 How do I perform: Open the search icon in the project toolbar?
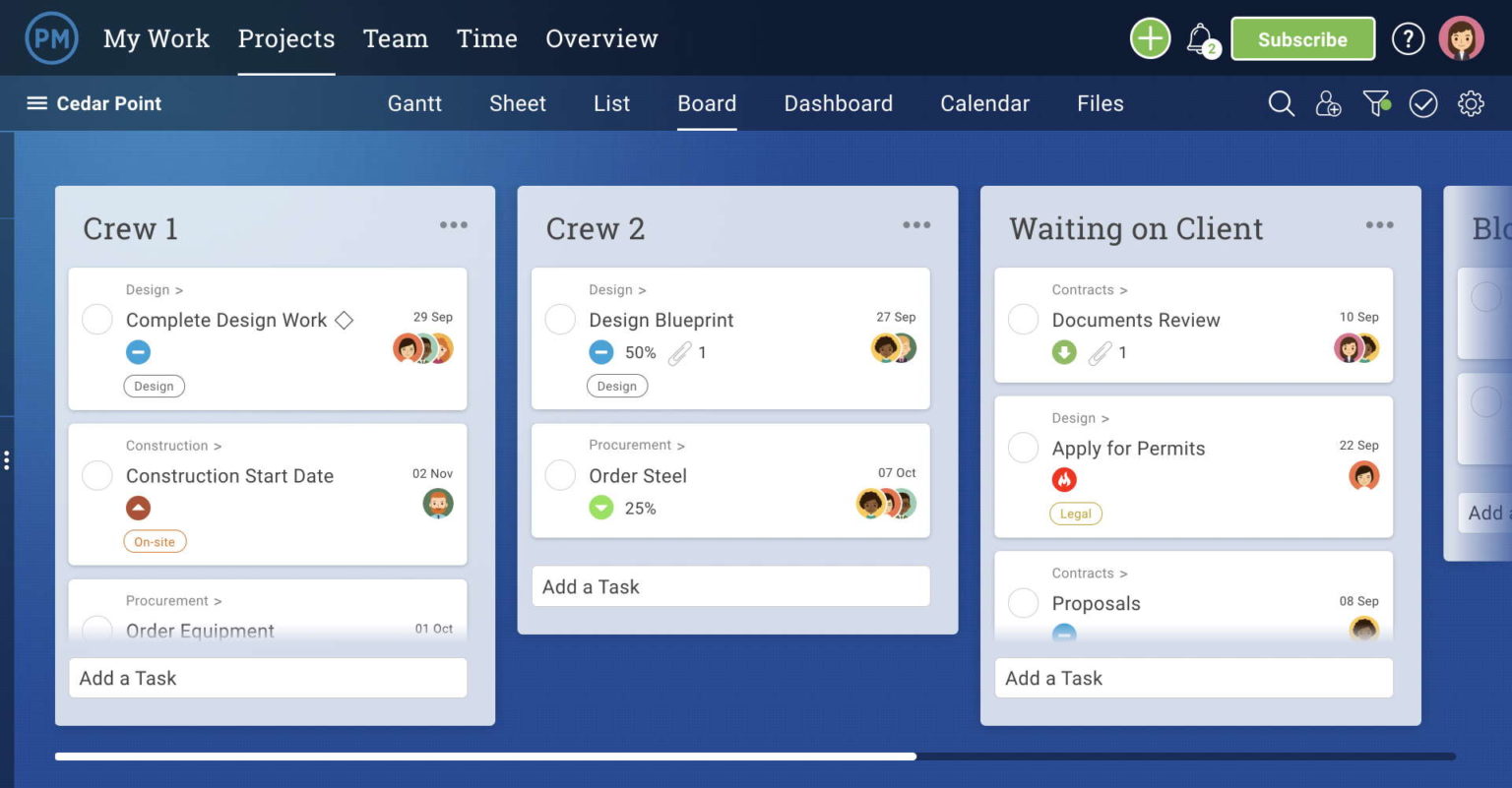tap(1281, 103)
